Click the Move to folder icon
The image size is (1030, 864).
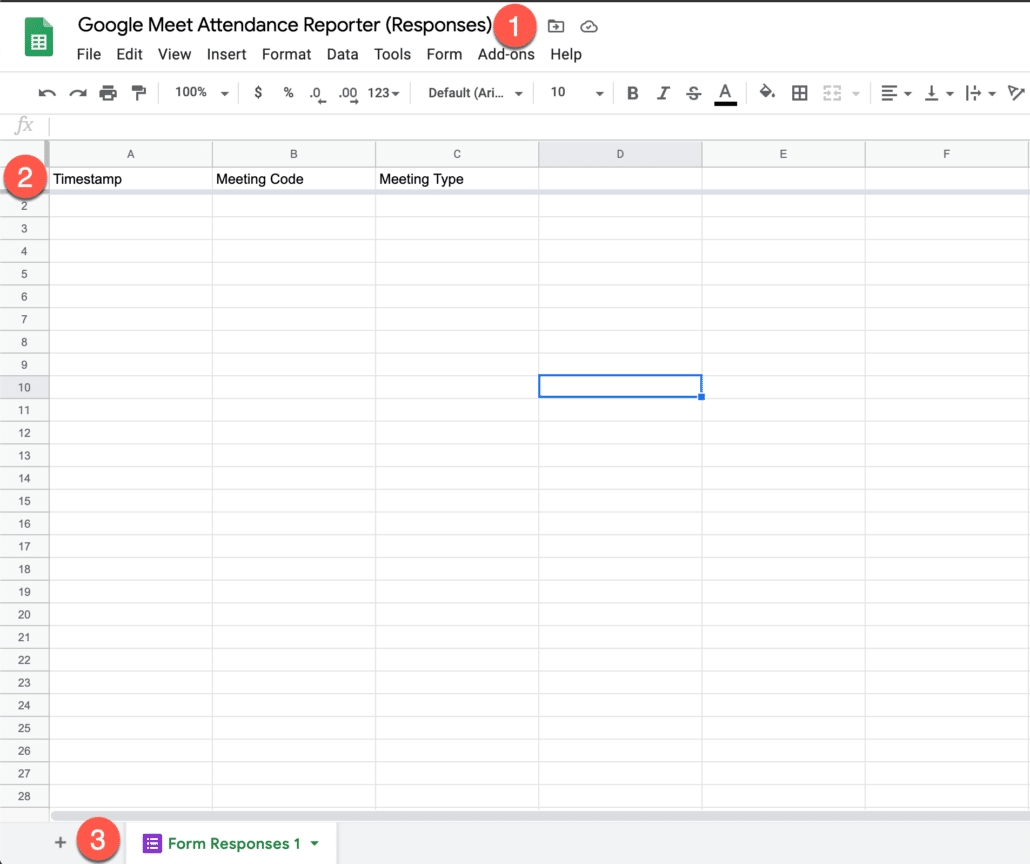tap(556, 26)
